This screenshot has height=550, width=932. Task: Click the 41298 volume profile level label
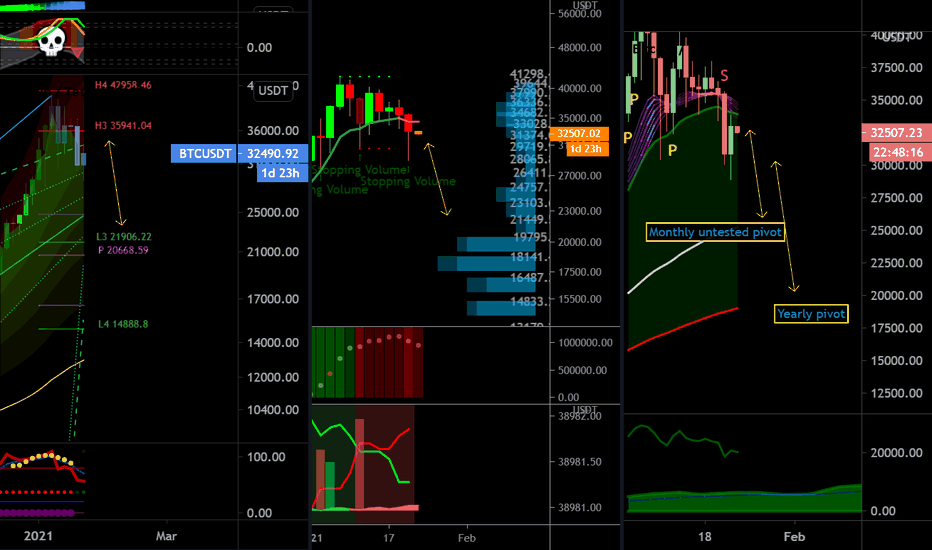529,74
